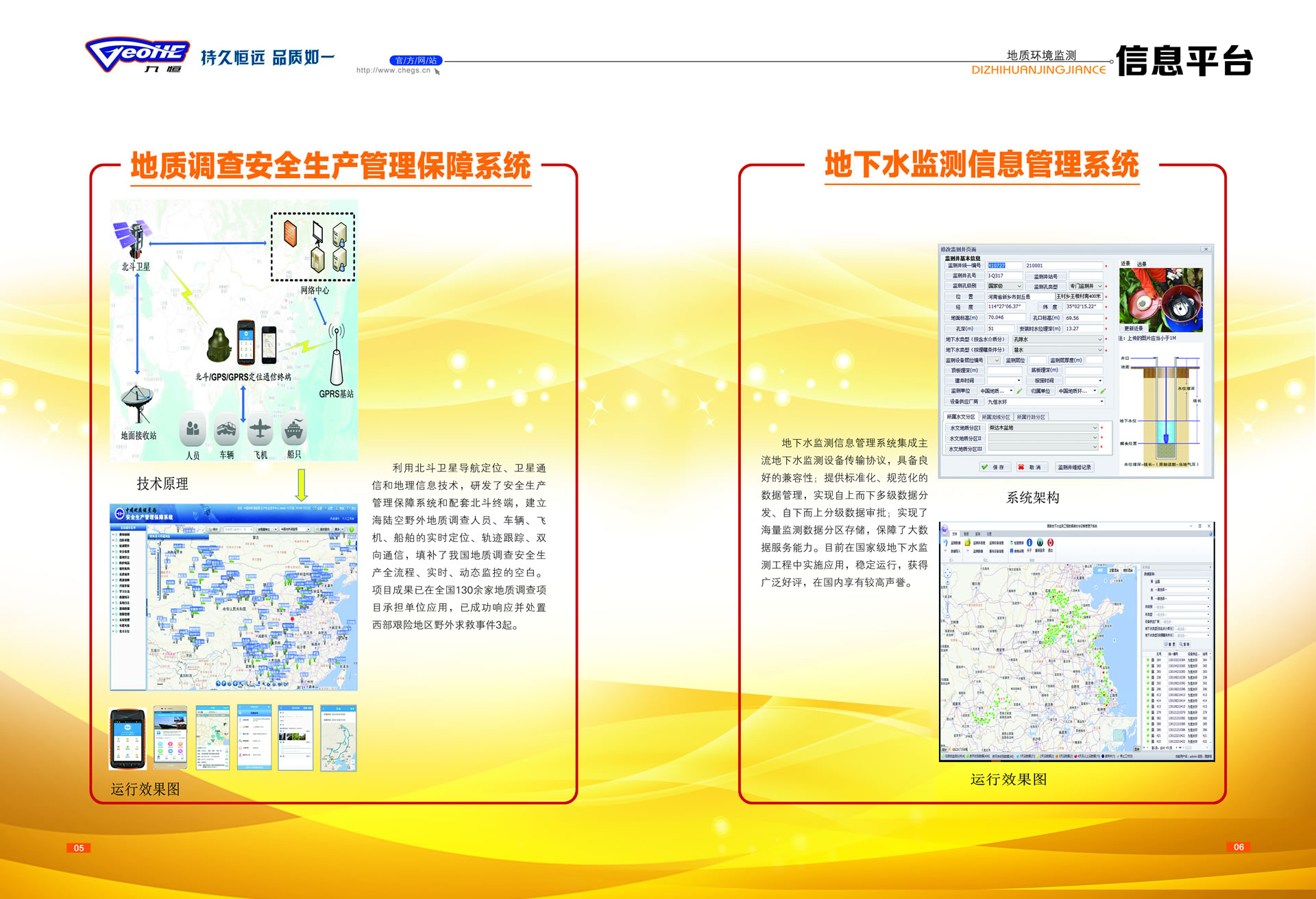The image size is (1316, 899).
Task: Open the 水文地质分区I dropdown showing 柴达木盆地
Action: pos(1043,428)
